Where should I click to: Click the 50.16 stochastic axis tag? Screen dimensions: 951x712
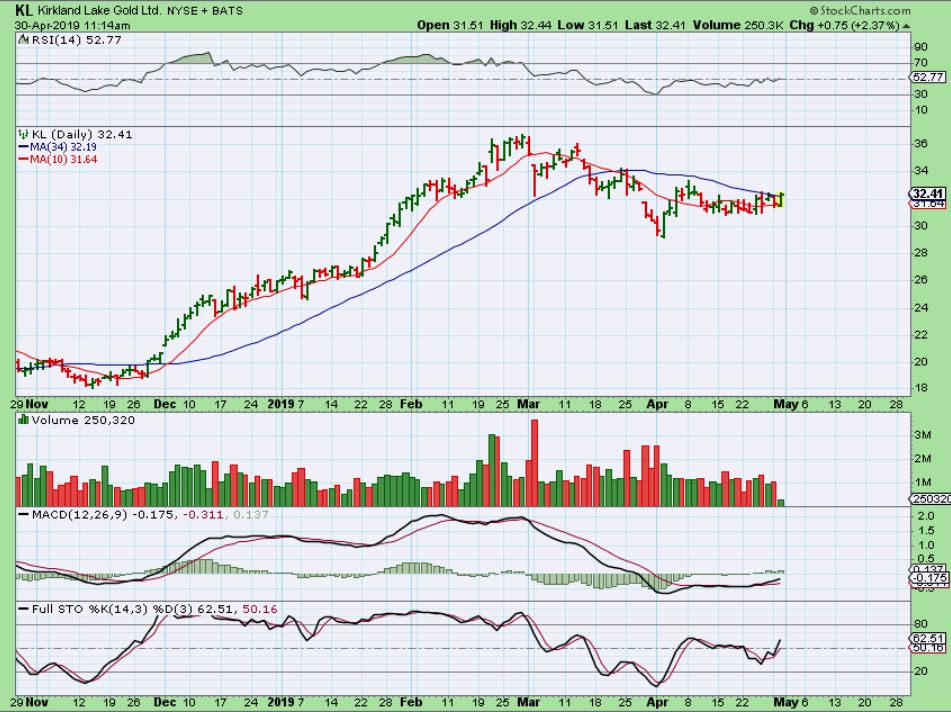(x=929, y=648)
